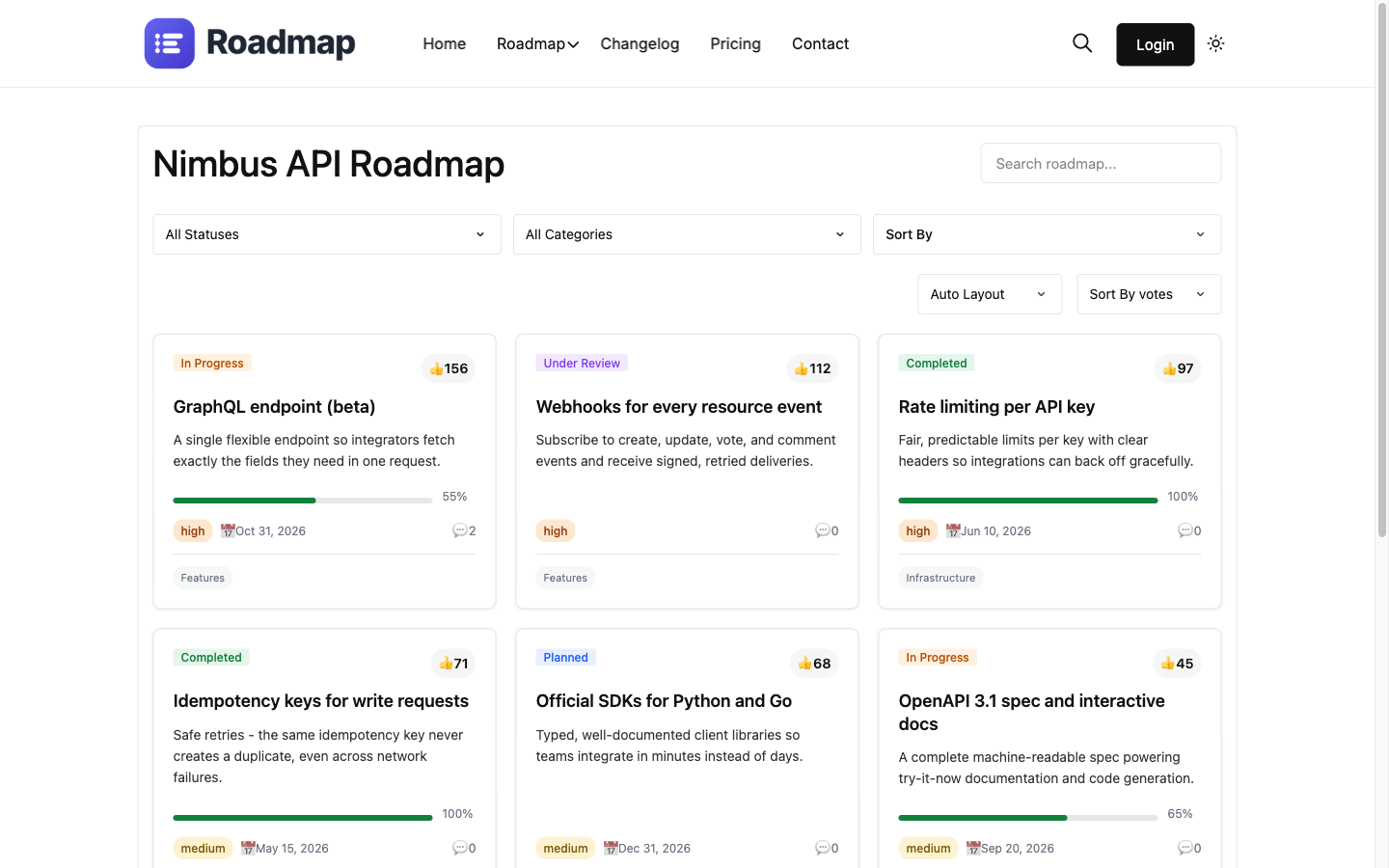
Task: Click calendar icon next to Sep 20, 2026
Action: (x=973, y=849)
